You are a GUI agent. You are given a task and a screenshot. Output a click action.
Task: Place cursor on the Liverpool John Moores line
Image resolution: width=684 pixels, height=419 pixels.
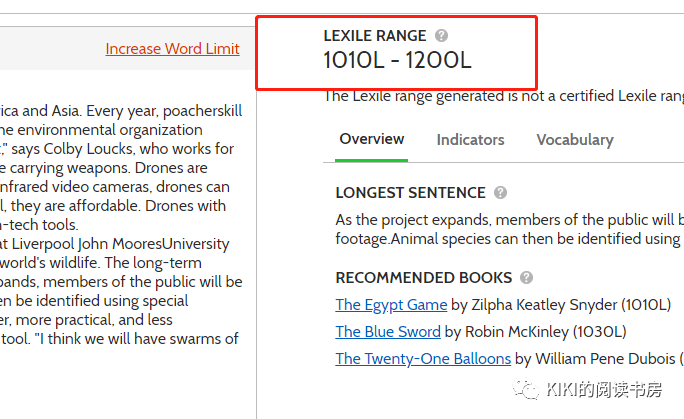click(x=115, y=244)
